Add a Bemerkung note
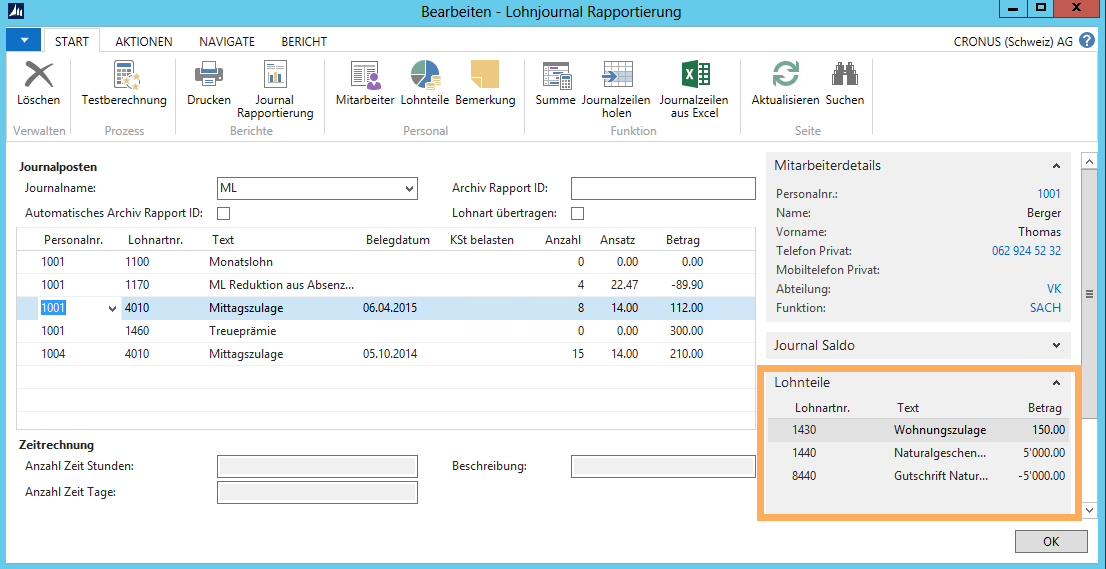This screenshot has height=569, width=1106. point(485,76)
